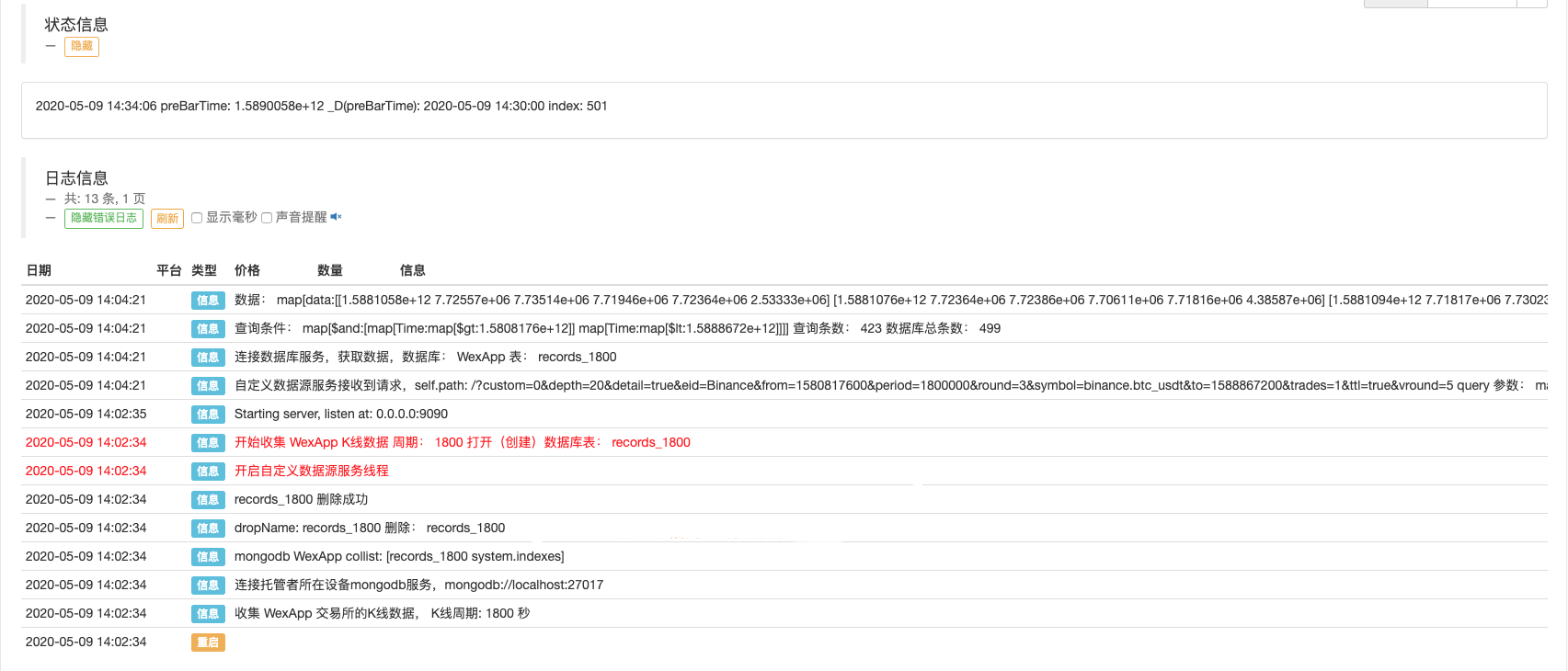Click the '收集 WexApp 交易所的K线数据' log message
The width and height of the screenshot is (1568, 671).
point(383,613)
